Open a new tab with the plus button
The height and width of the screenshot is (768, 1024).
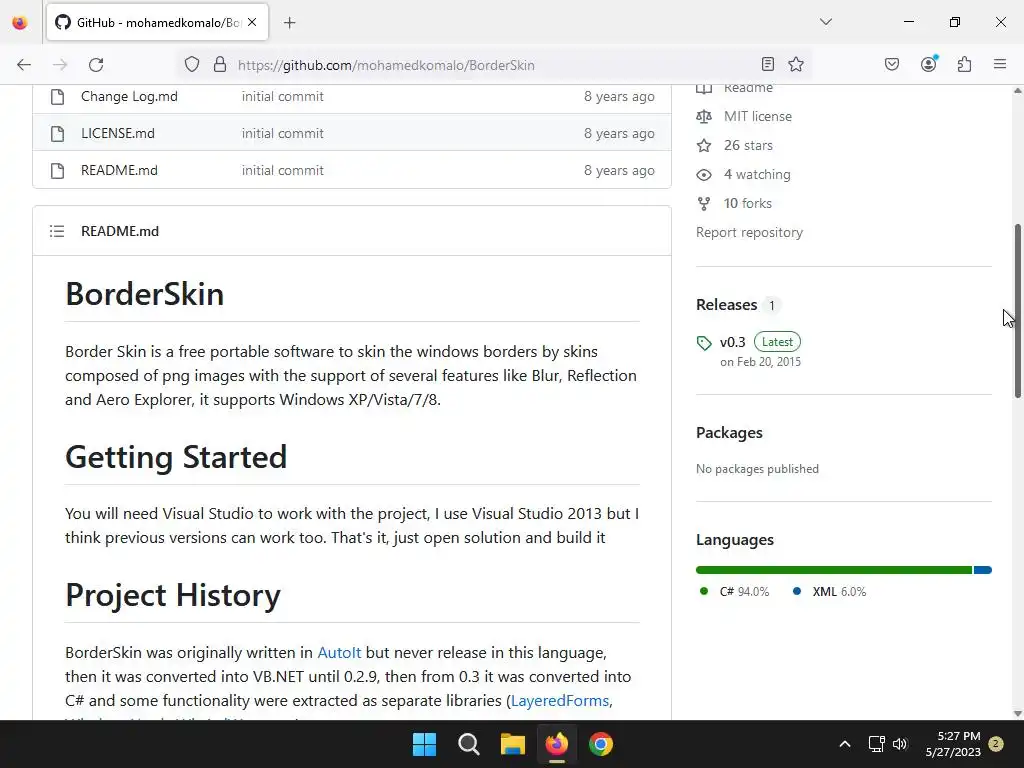(x=290, y=23)
